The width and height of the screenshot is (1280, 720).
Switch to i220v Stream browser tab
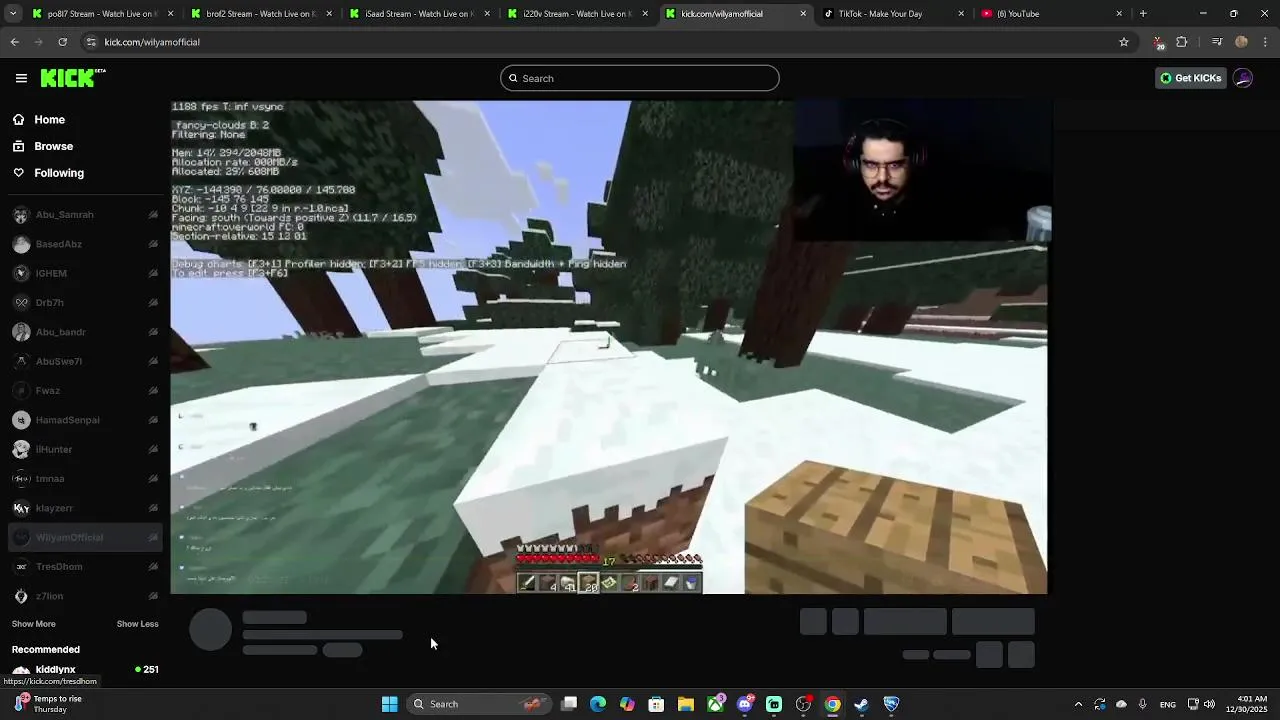[577, 14]
